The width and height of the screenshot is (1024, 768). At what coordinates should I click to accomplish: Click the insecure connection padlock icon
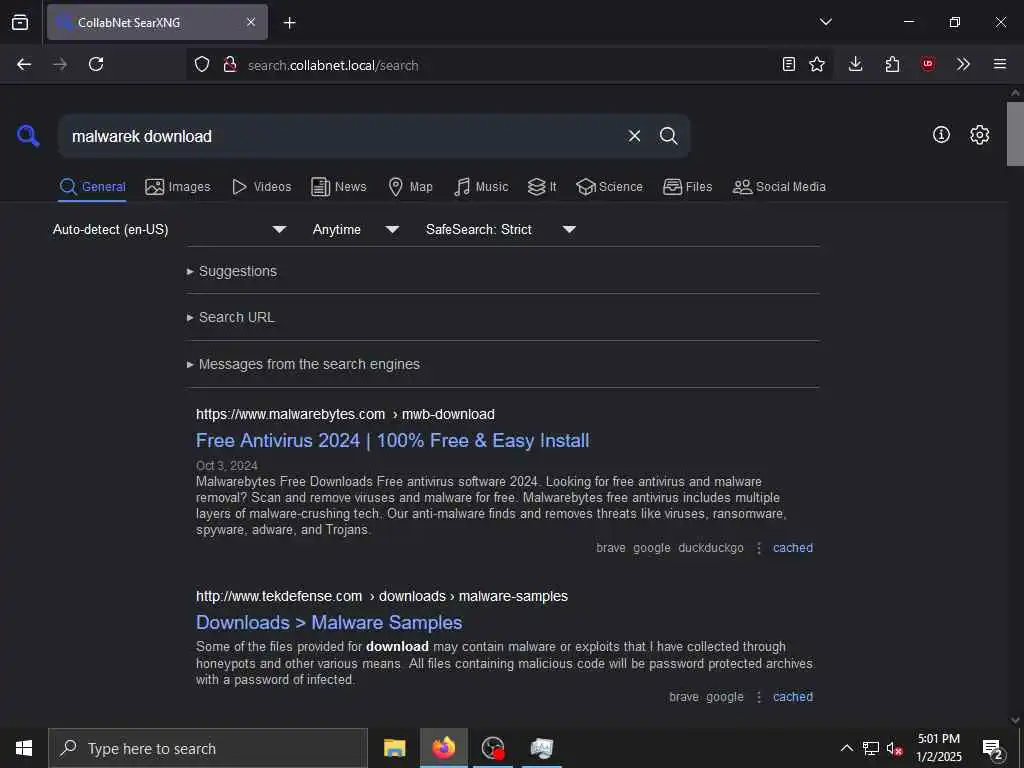click(x=229, y=65)
